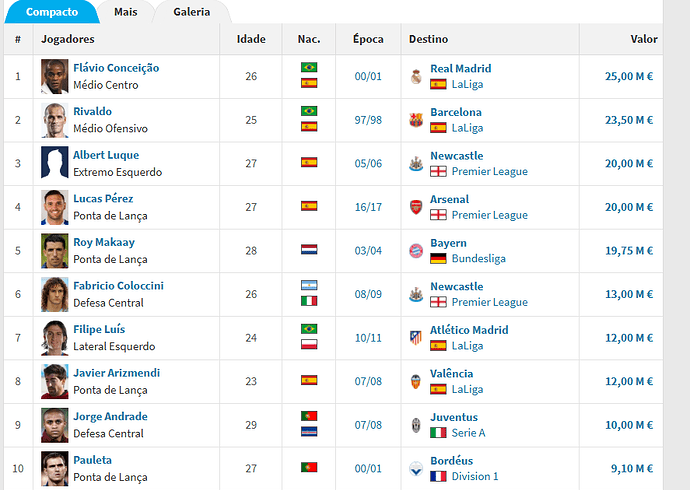The image size is (690, 490).
Task: Click Pauleta's player photo thumbnail
Action: pos(55,468)
